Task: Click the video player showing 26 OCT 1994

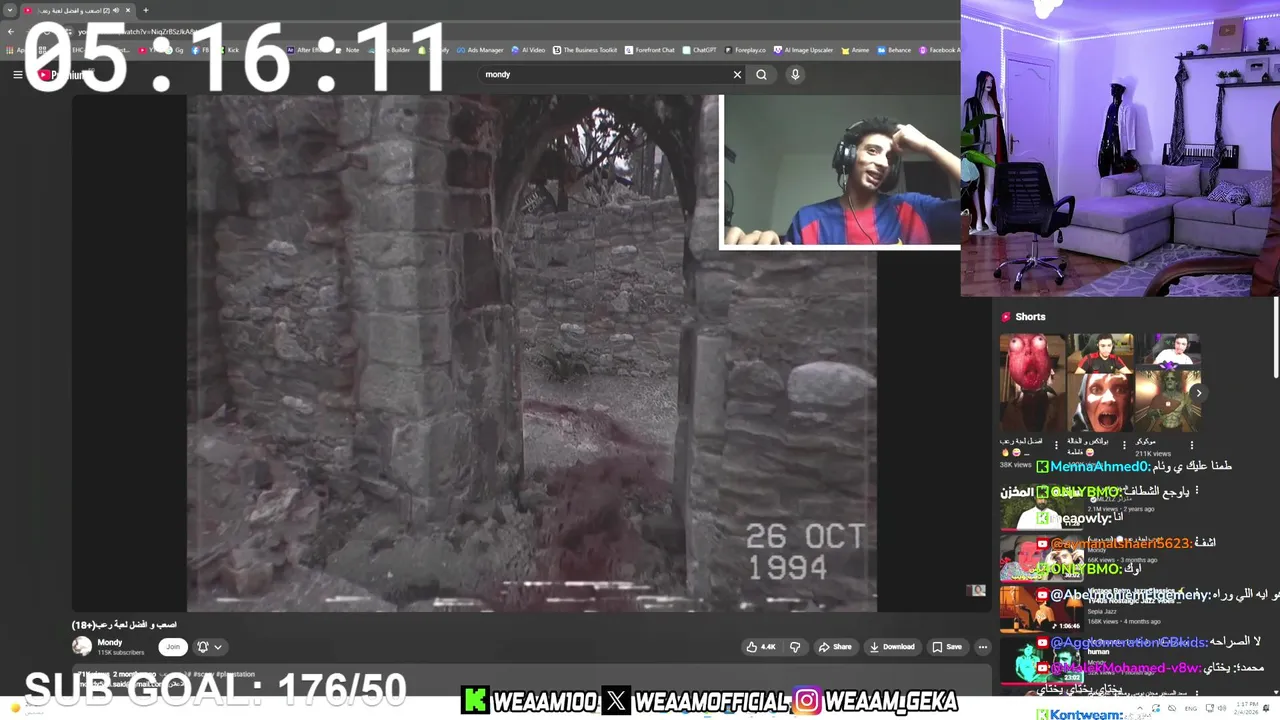Action: coord(531,353)
